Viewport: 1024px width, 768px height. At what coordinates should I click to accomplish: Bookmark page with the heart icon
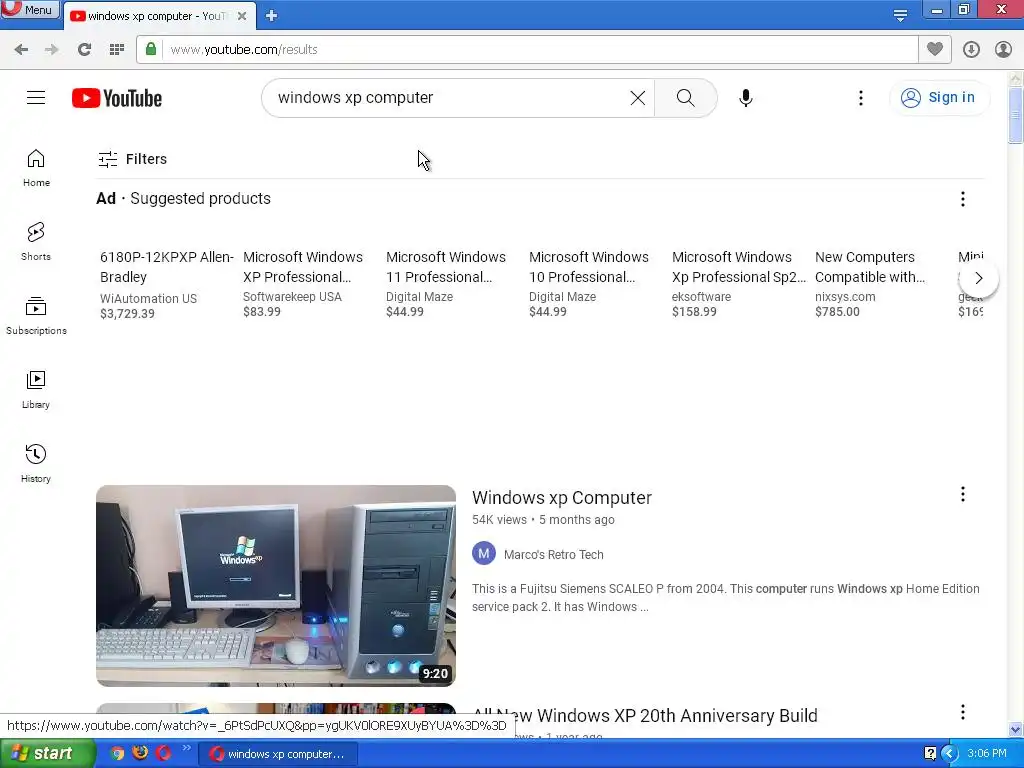(x=935, y=49)
